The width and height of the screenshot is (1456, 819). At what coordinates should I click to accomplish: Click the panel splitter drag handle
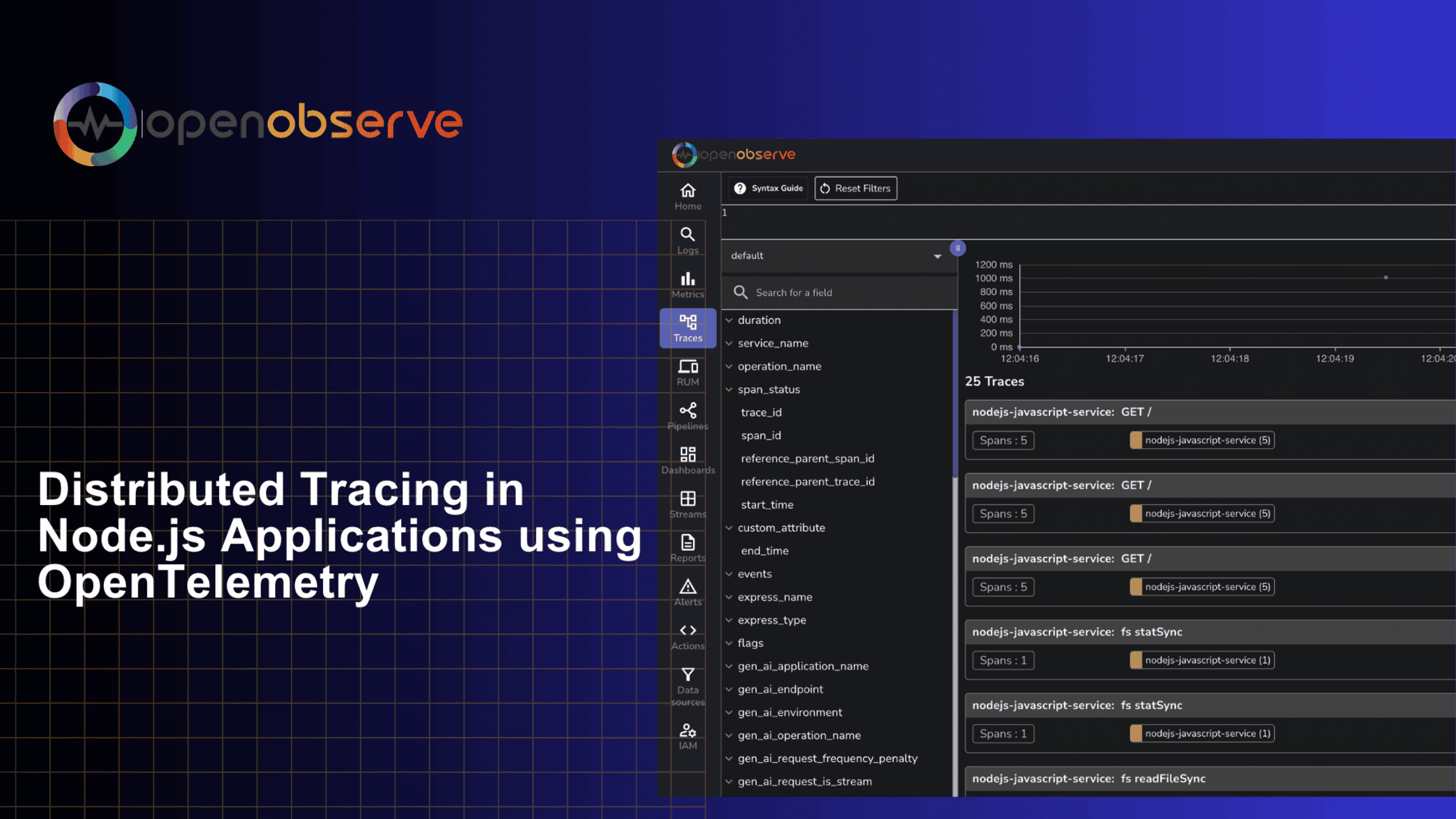(x=958, y=248)
